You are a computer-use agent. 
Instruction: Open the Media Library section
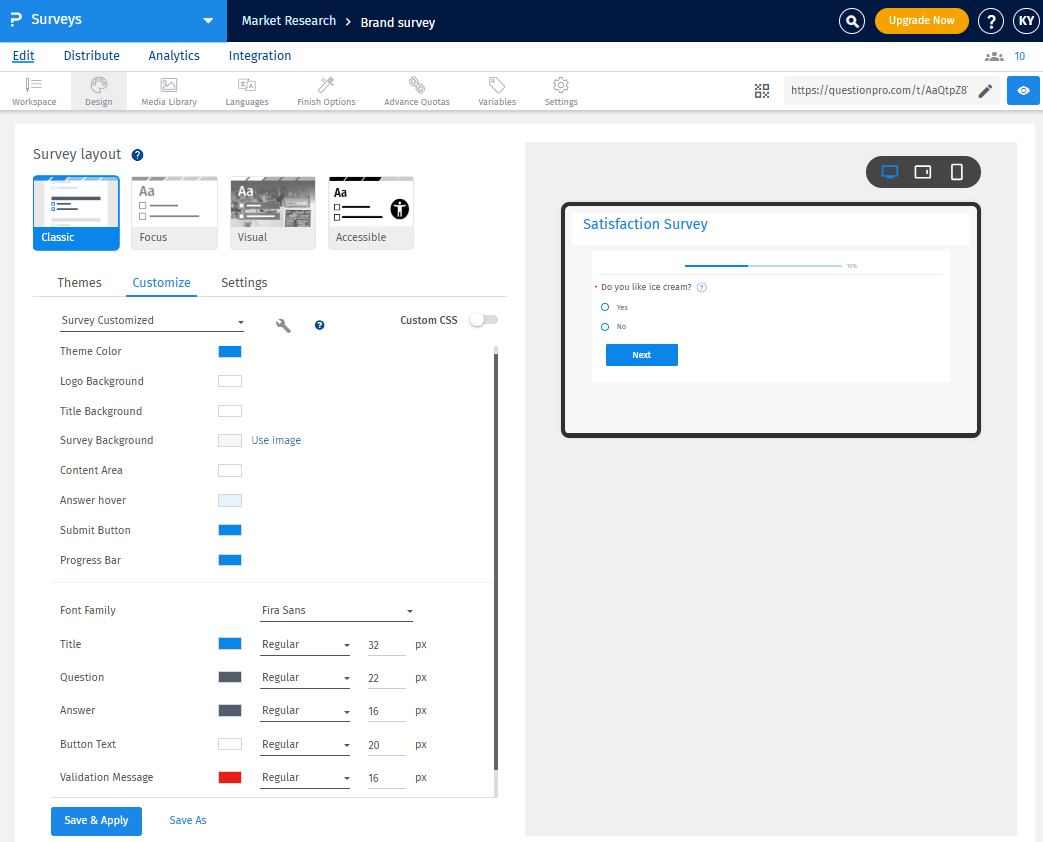click(168, 91)
